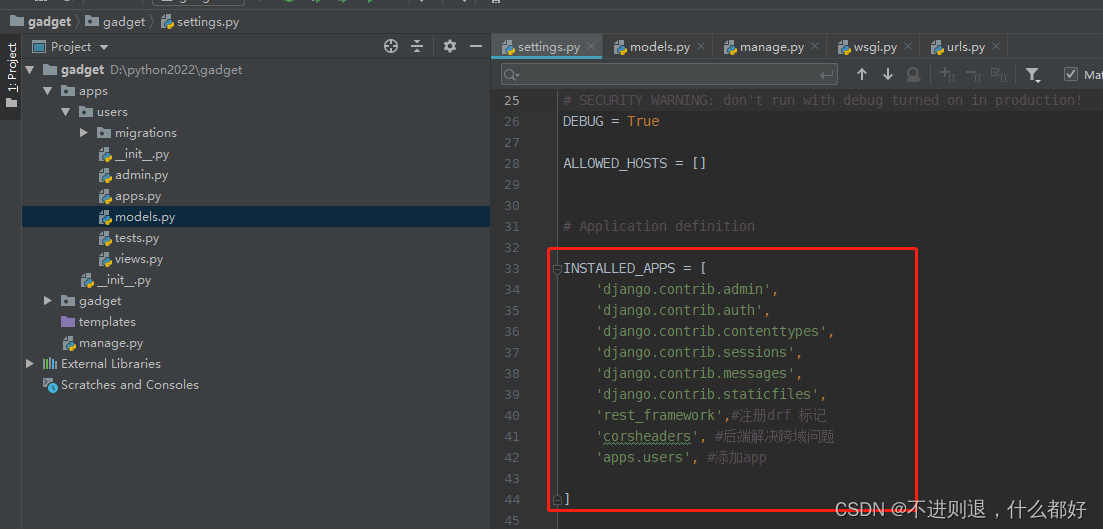
Task: Click in the search text field
Action: point(668,75)
